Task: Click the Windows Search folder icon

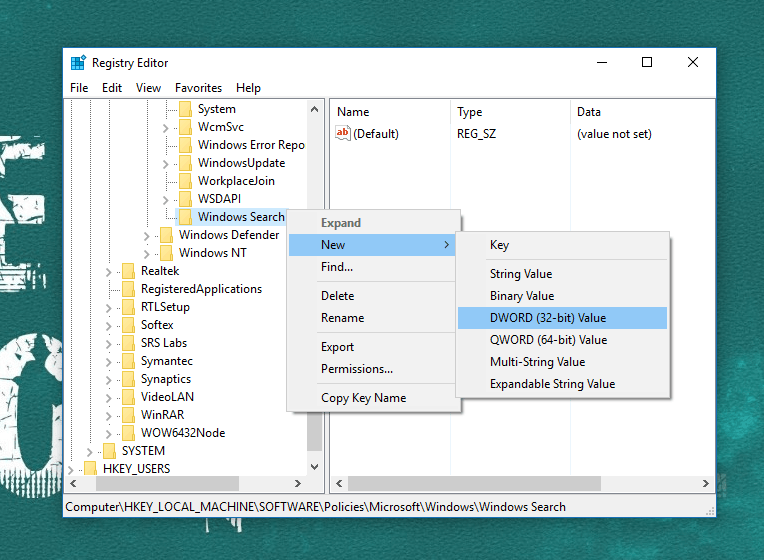Action: pos(185,217)
